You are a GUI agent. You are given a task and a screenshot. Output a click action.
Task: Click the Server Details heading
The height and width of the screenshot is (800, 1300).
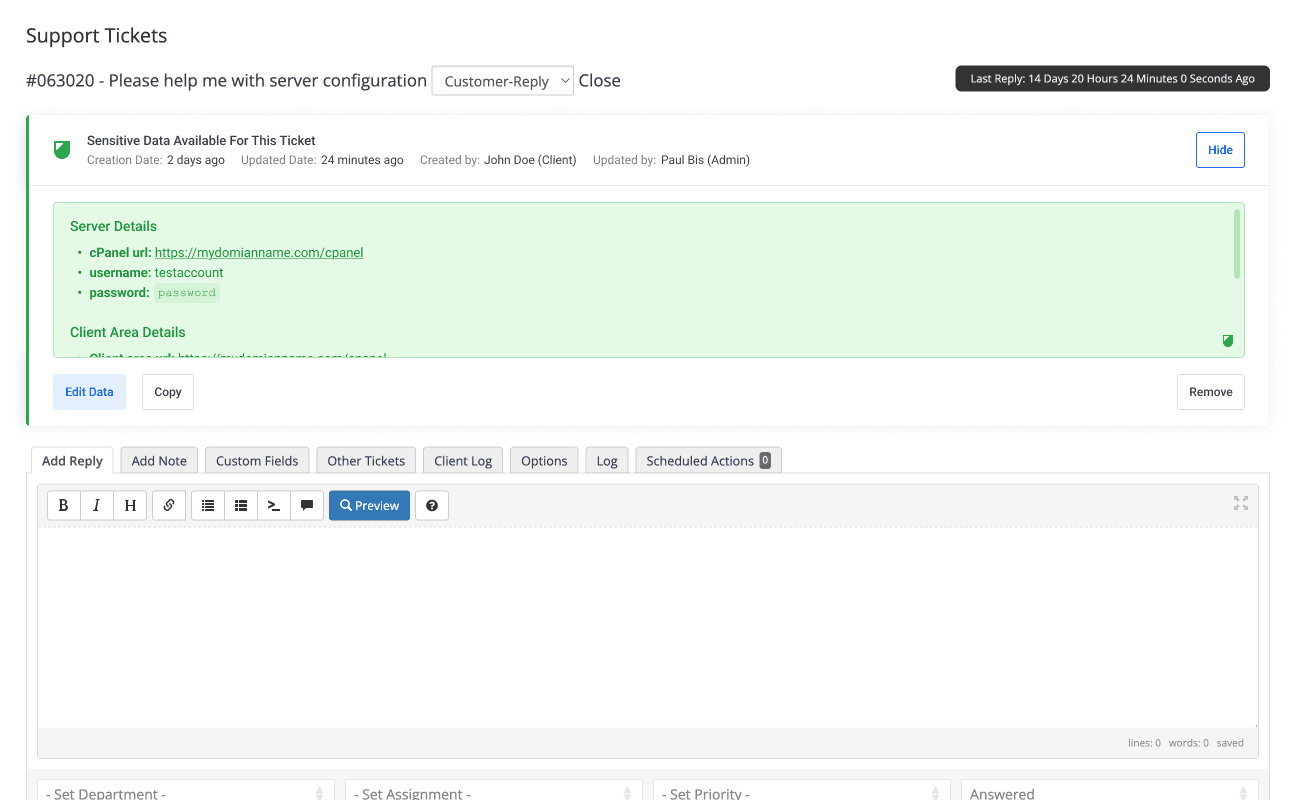[113, 226]
